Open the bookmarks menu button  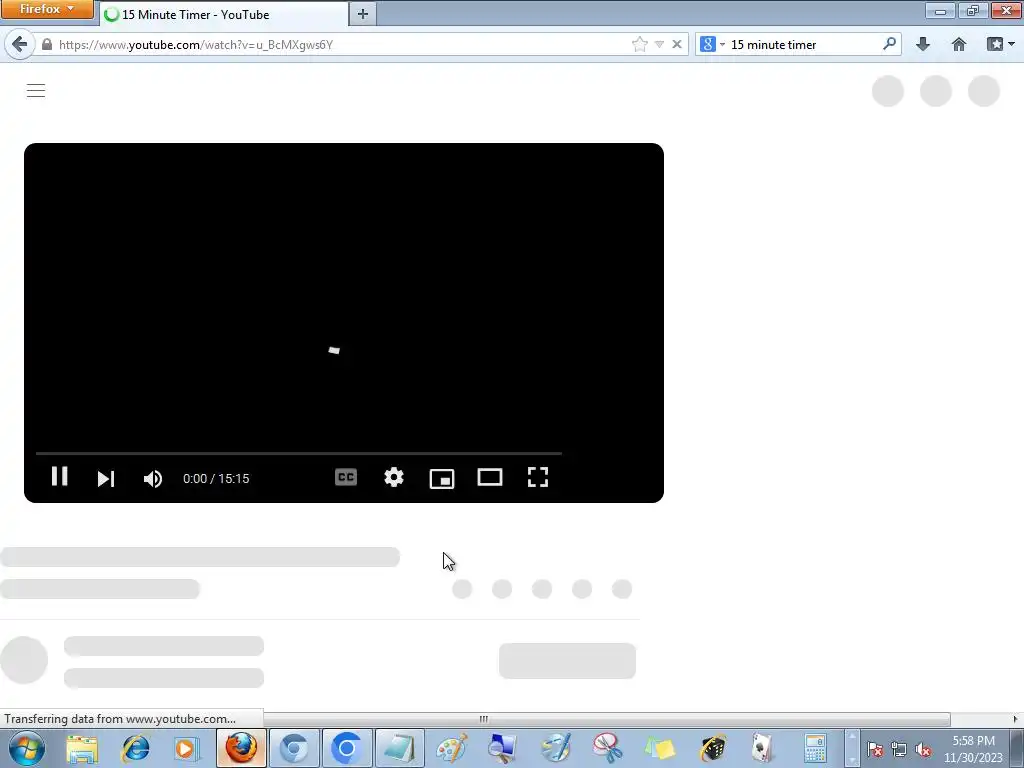(x=1000, y=44)
